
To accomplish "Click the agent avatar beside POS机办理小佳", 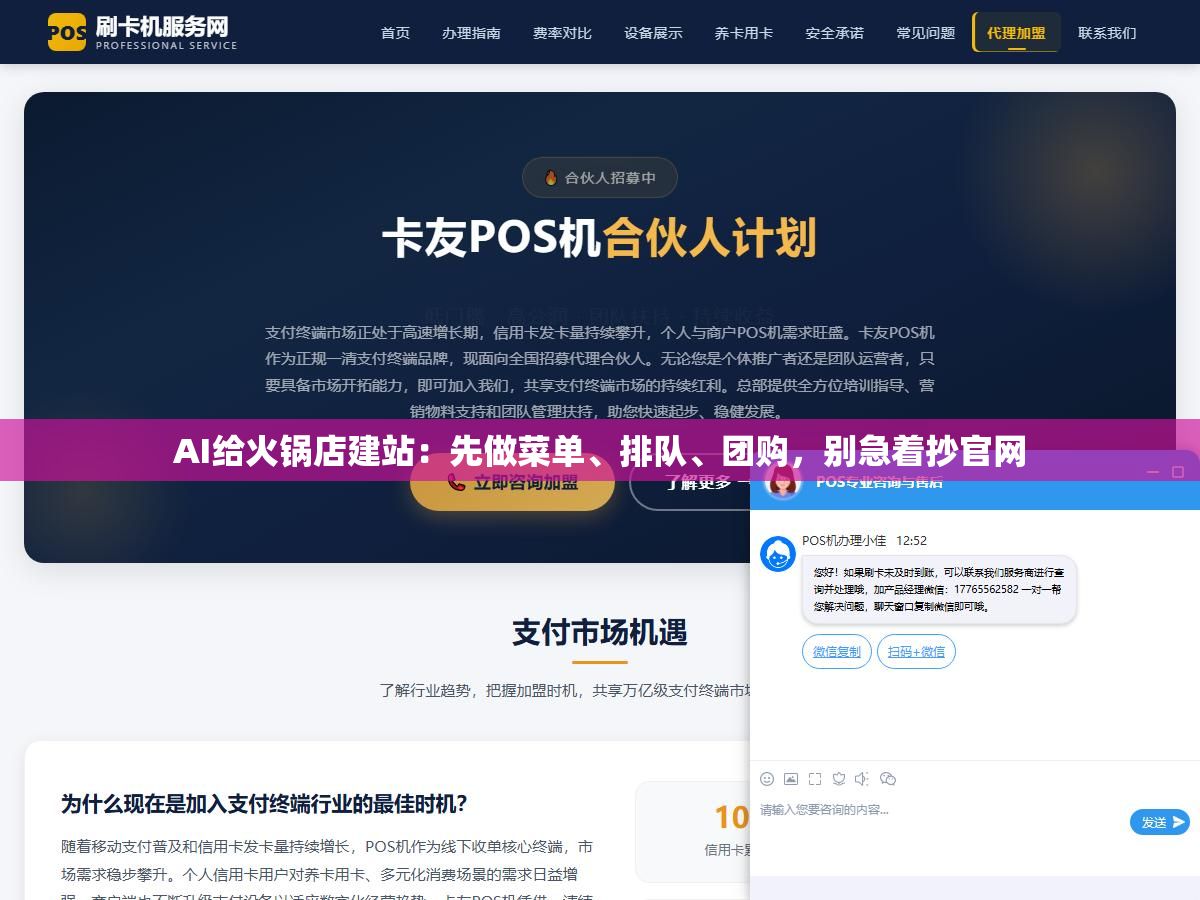I will point(778,554).
